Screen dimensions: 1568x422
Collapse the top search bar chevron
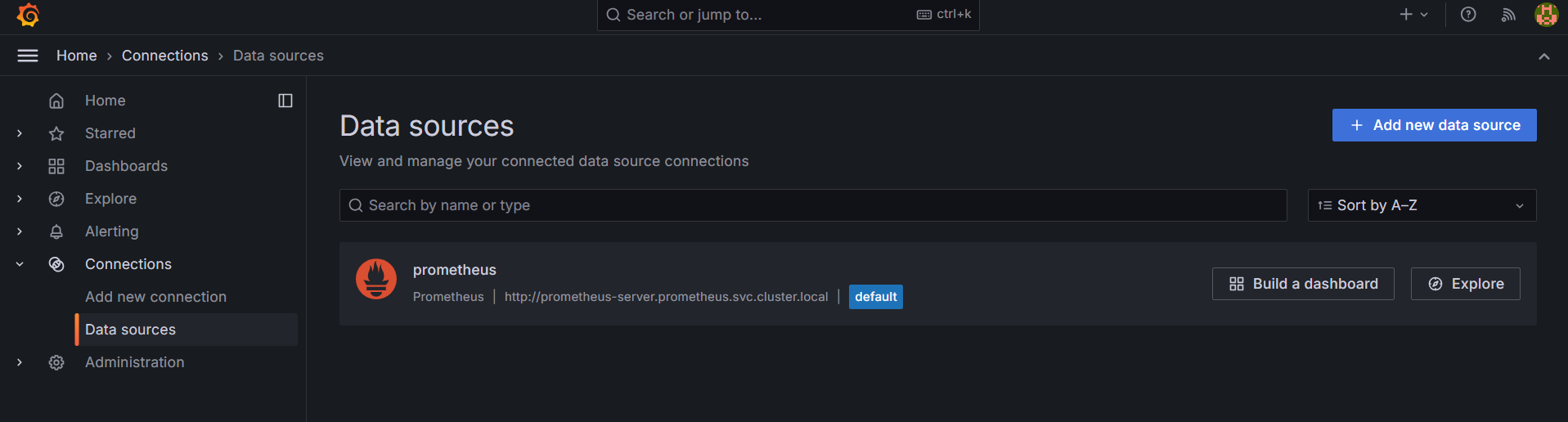(x=1544, y=56)
